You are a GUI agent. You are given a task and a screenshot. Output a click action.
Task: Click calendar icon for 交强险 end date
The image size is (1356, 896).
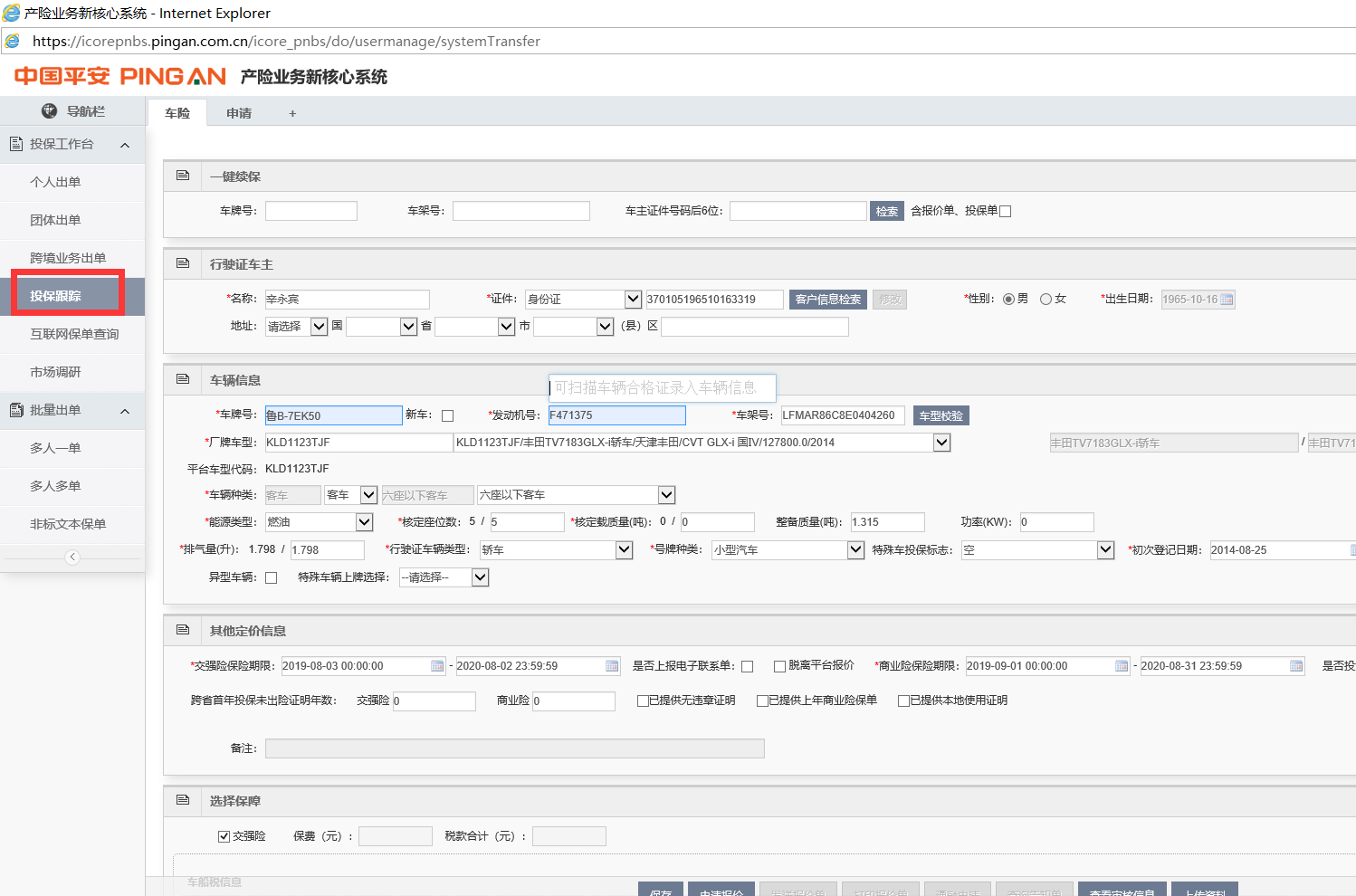[612, 666]
